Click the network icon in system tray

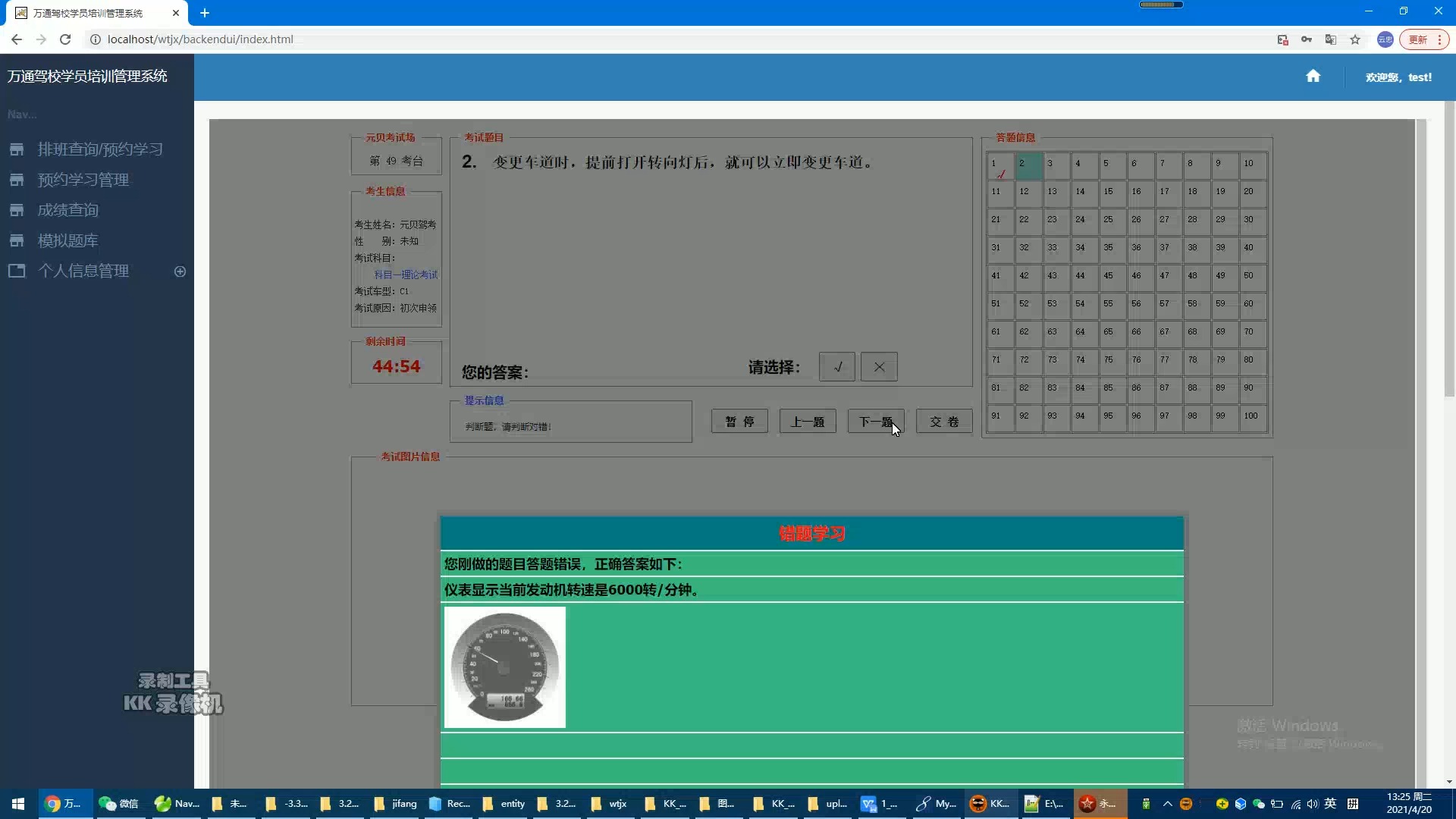pos(1295,804)
